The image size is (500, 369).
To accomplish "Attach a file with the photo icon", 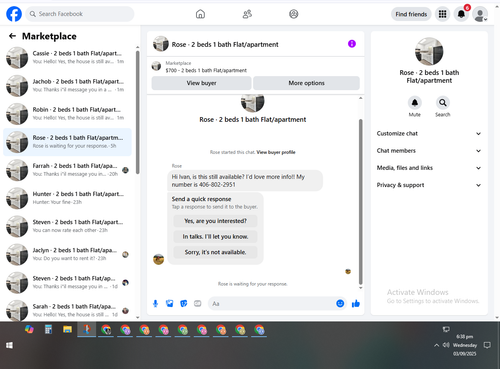I will (x=170, y=303).
